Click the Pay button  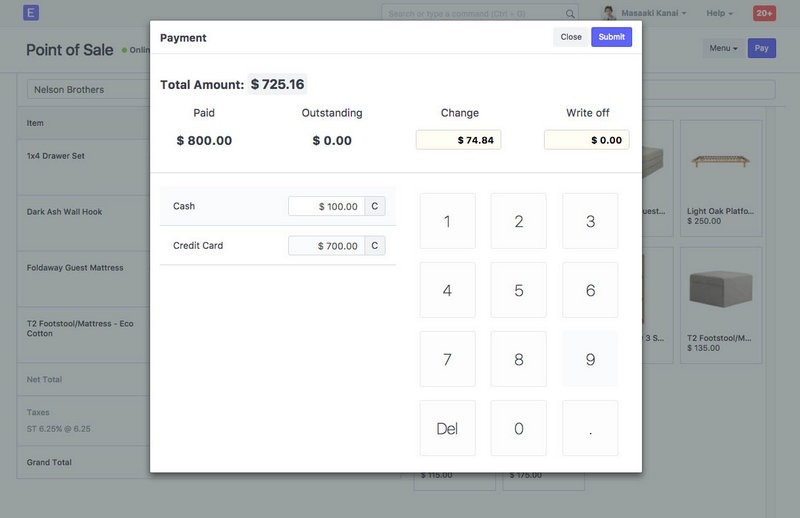tap(762, 48)
